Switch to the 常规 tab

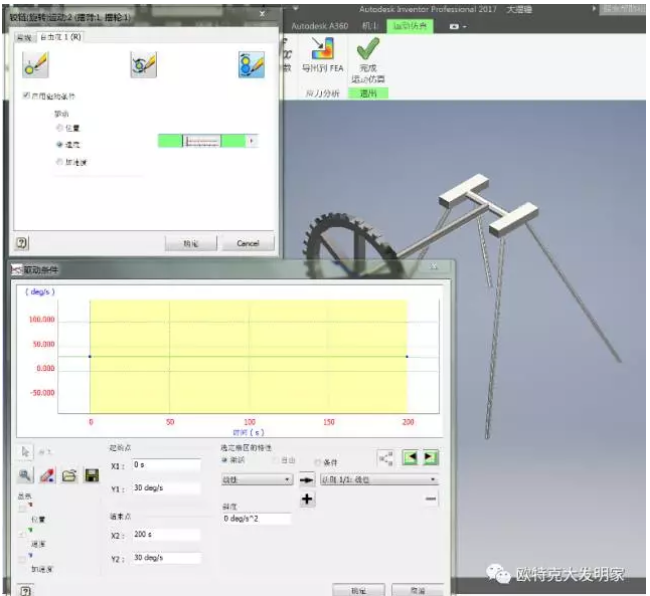click(x=24, y=38)
